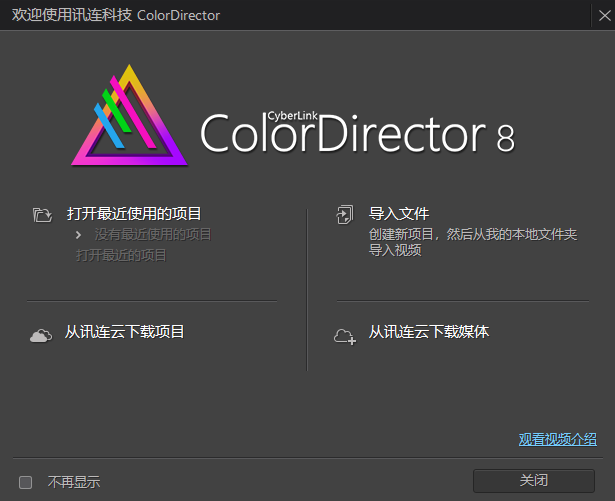Screen dimensions: 615x501
Task: Expand the 没有最近使用的项目 chevron
Action: [x=78, y=235]
